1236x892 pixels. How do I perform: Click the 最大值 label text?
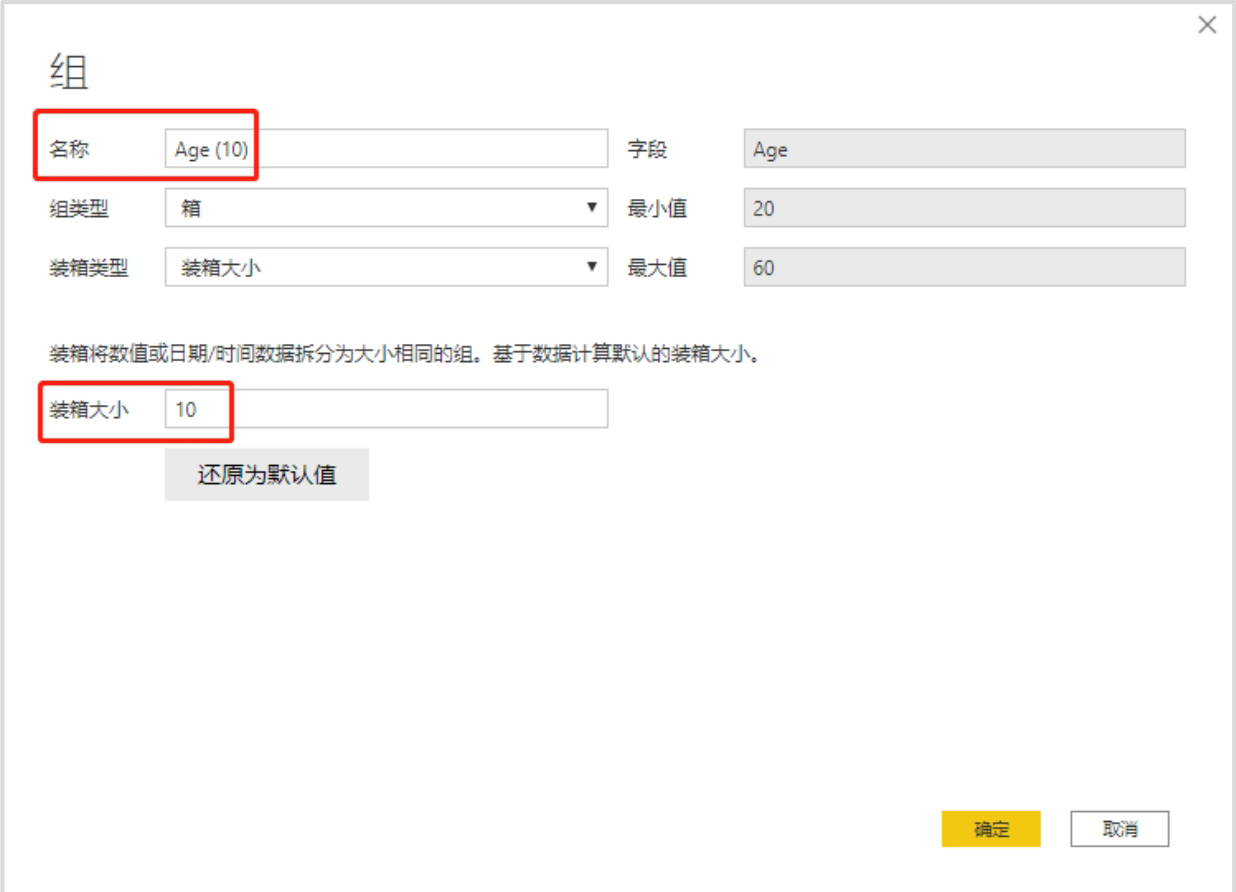click(657, 268)
